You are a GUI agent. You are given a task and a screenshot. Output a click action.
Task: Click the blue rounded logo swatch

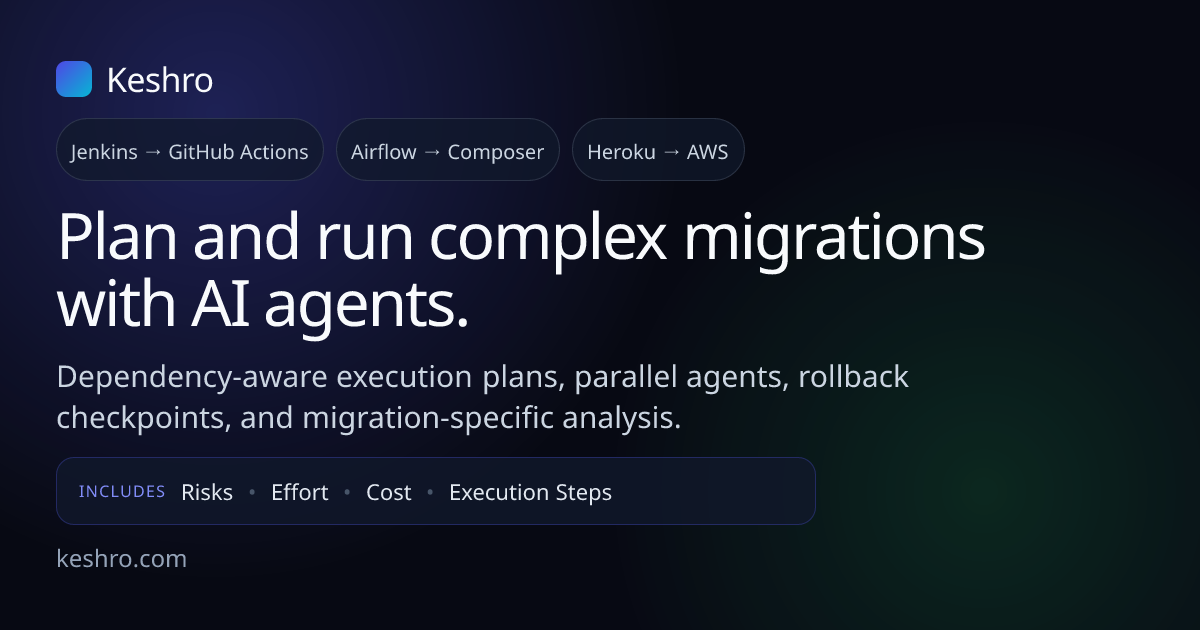[x=74, y=79]
